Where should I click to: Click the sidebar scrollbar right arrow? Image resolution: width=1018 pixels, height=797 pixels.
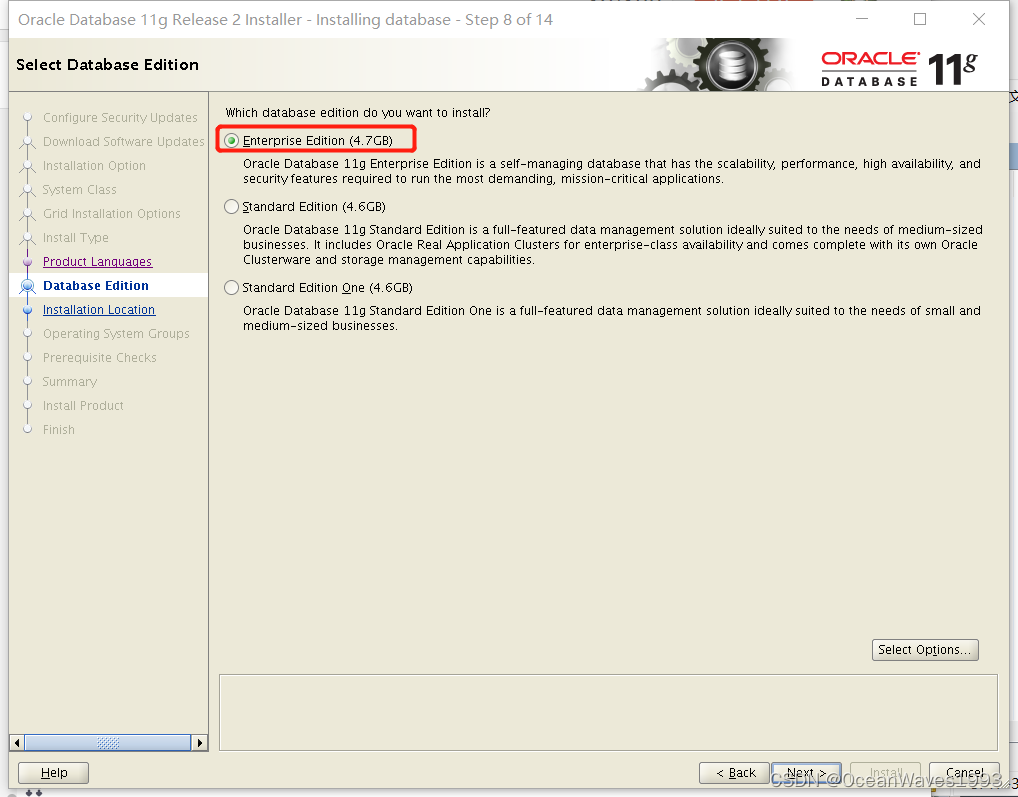coord(200,742)
